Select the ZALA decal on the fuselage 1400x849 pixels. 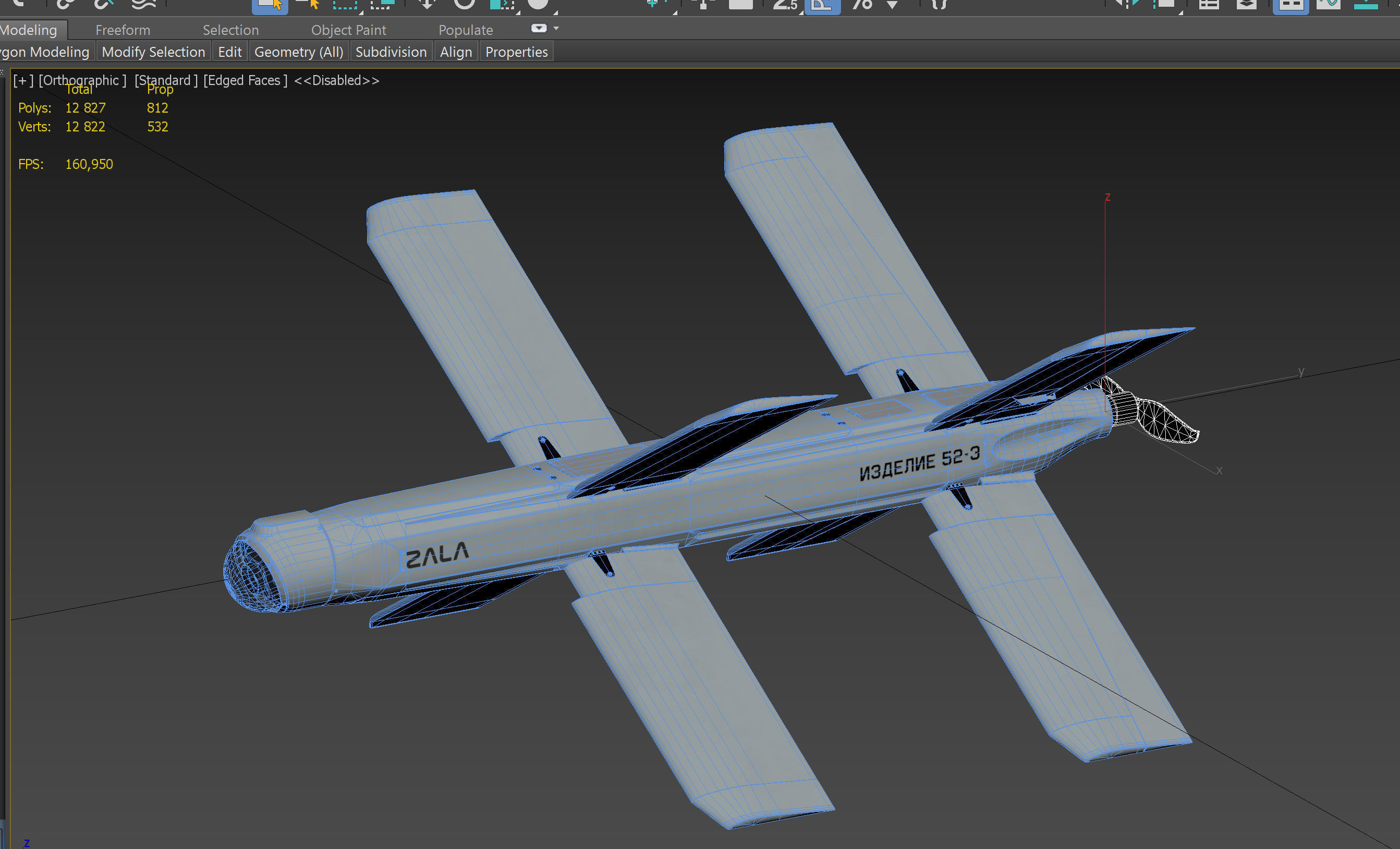click(437, 556)
